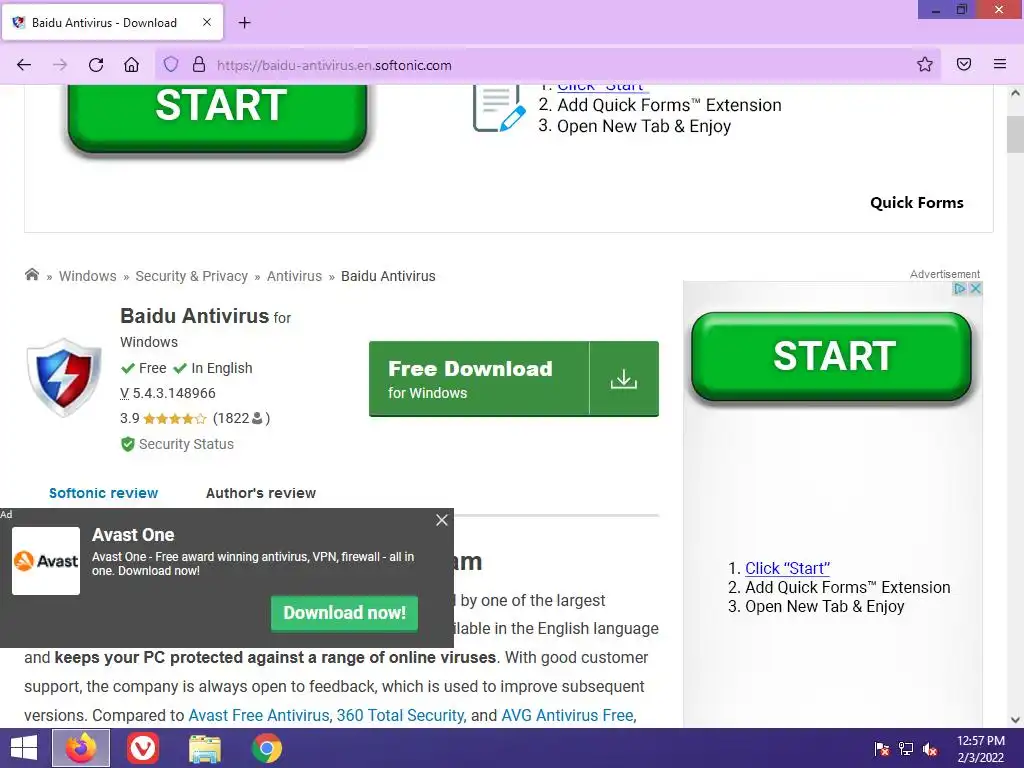1024x768 pixels.
Task: Open the Security & Privacy breadcrumb link
Action: pos(191,276)
